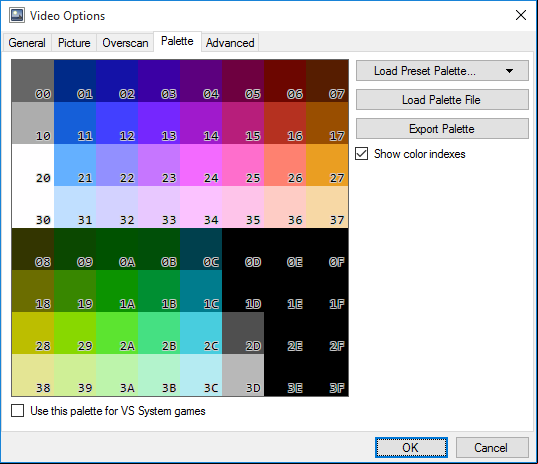The width and height of the screenshot is (538, 464).
Task: Click the Export Palette button
Action: (x=442, y=129)
